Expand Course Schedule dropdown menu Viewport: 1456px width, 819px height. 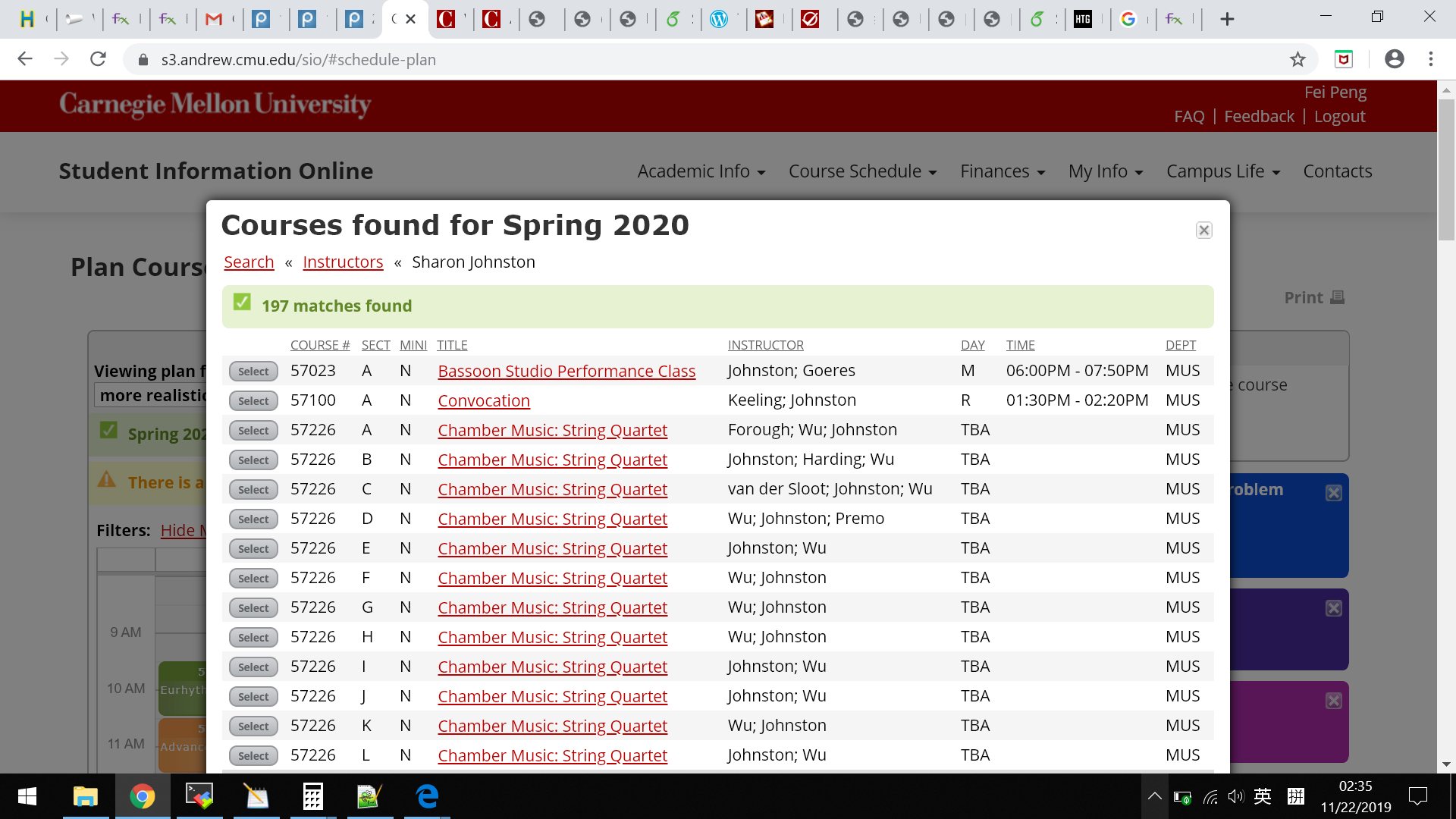862,171
